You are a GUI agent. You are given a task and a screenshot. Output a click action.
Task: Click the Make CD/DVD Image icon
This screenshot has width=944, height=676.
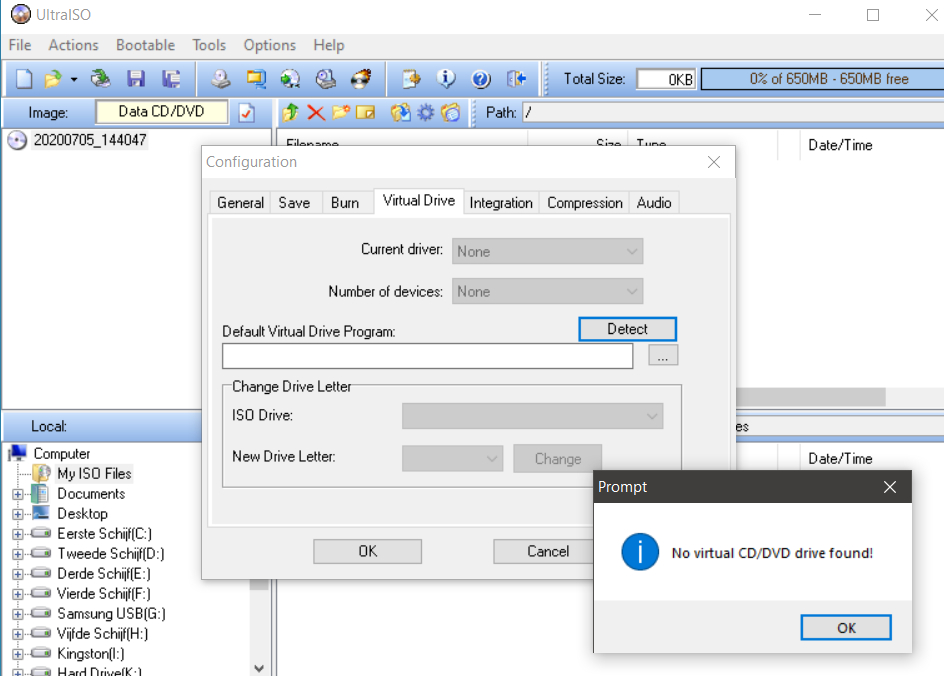coord(220,79)
